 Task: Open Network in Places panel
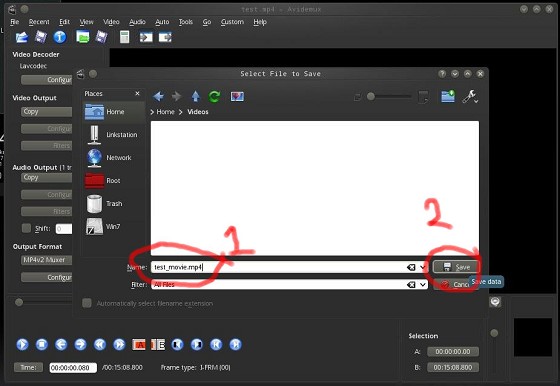[114, 157]
